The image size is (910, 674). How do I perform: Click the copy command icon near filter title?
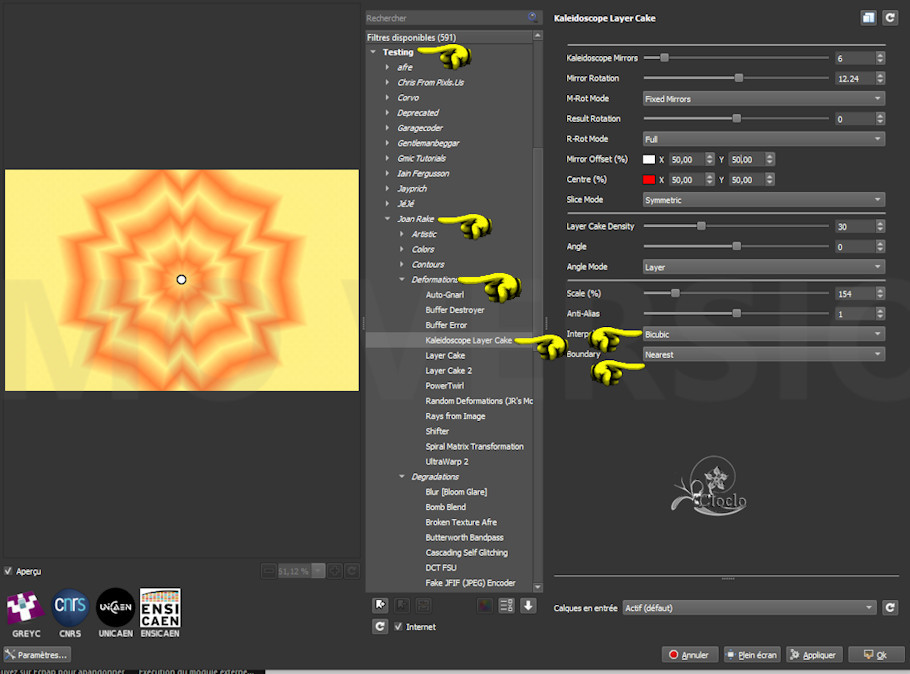[x=867, y=18]
